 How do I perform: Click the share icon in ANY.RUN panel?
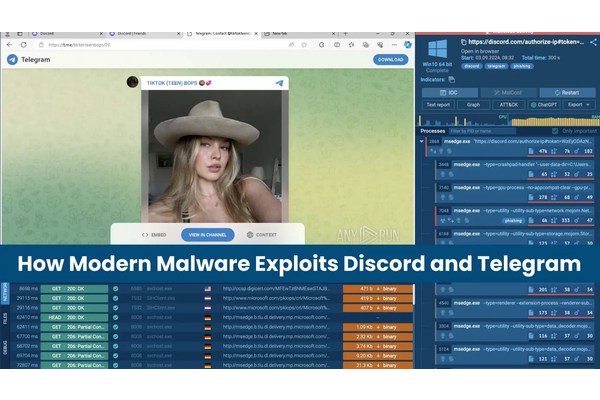click(593, 42)
